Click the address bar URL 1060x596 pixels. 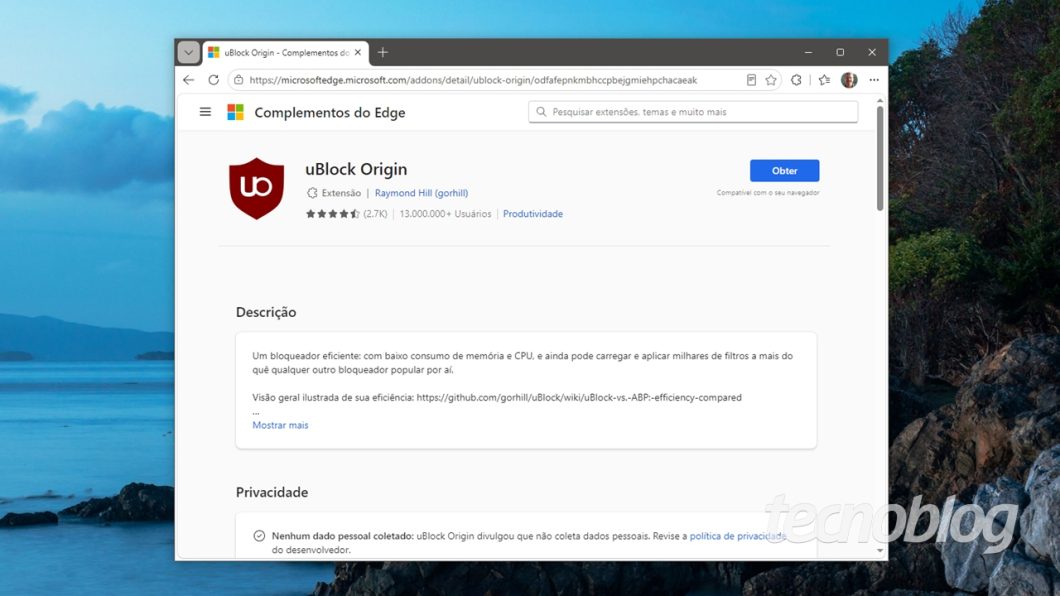click(473, 80)
